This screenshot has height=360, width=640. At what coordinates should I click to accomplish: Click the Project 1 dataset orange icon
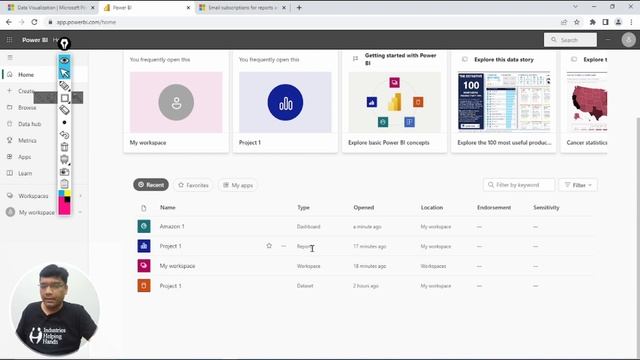click(x=144, y=286)
